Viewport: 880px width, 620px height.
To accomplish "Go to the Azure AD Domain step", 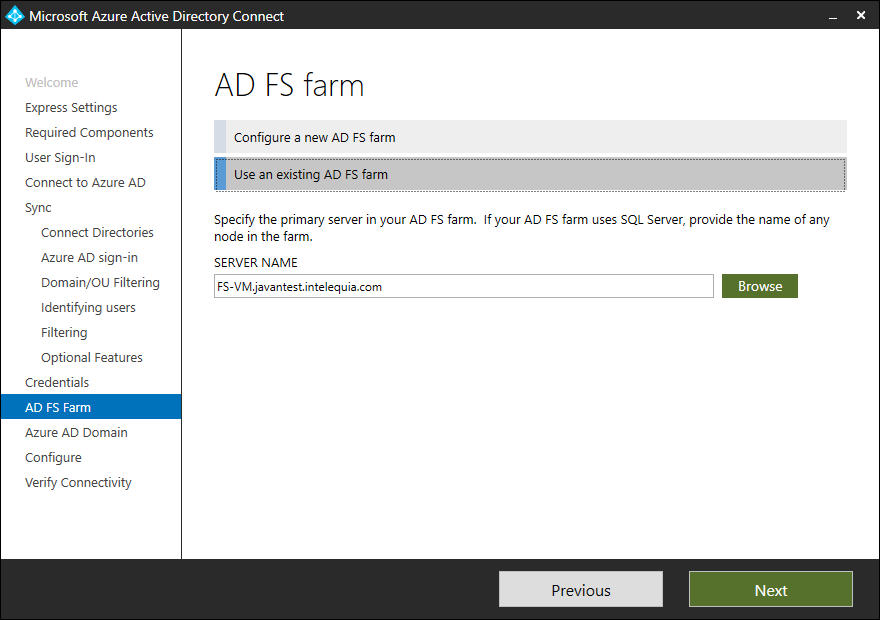I will coord(74,432).
